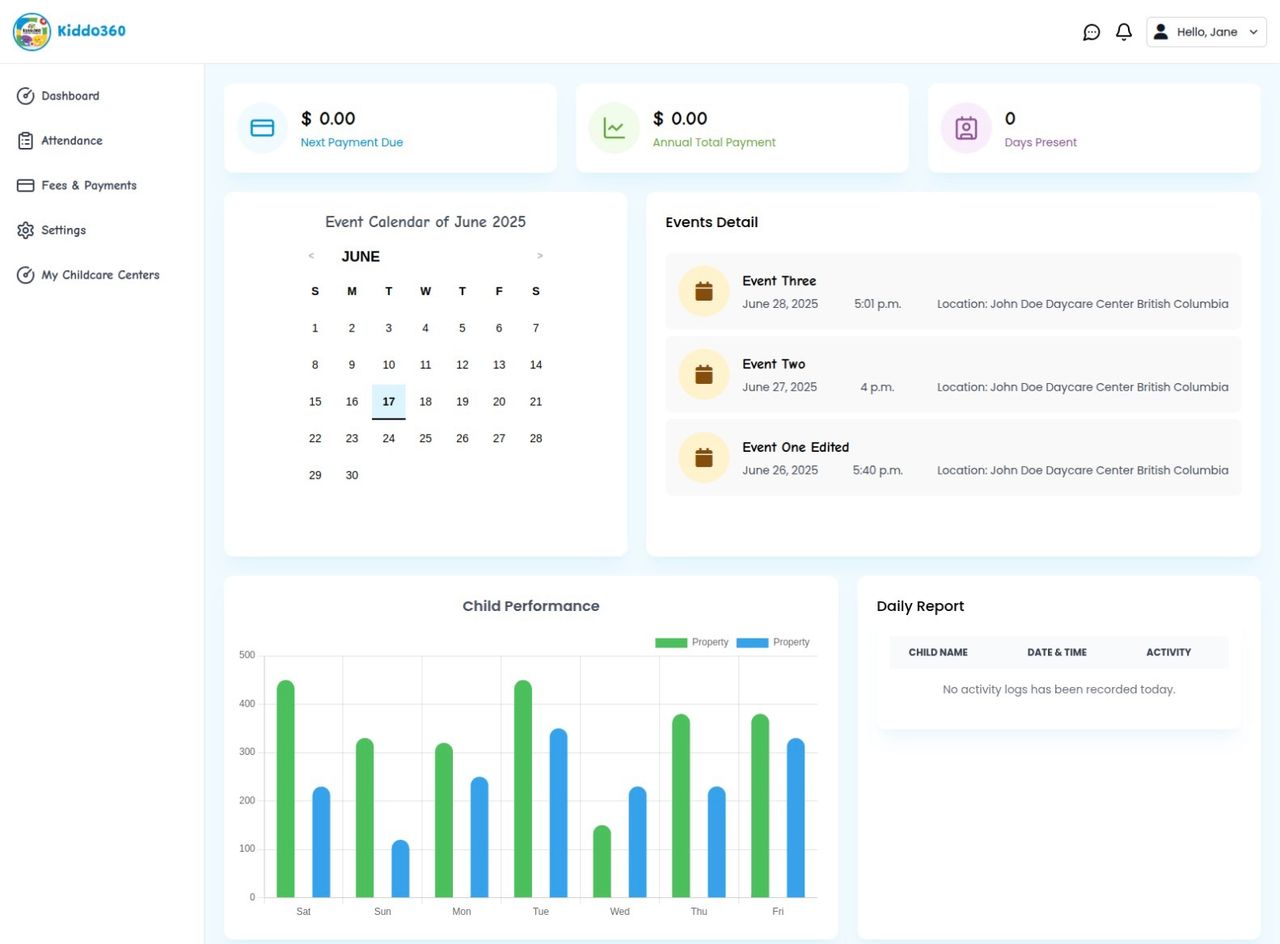Expand the Hello, Jane user dropdown
1280x944 pixels.
[x=1206, y=32]
